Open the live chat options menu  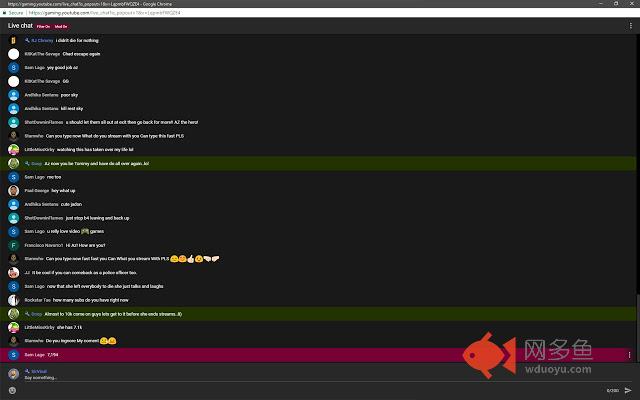click(x=628, y=25)
